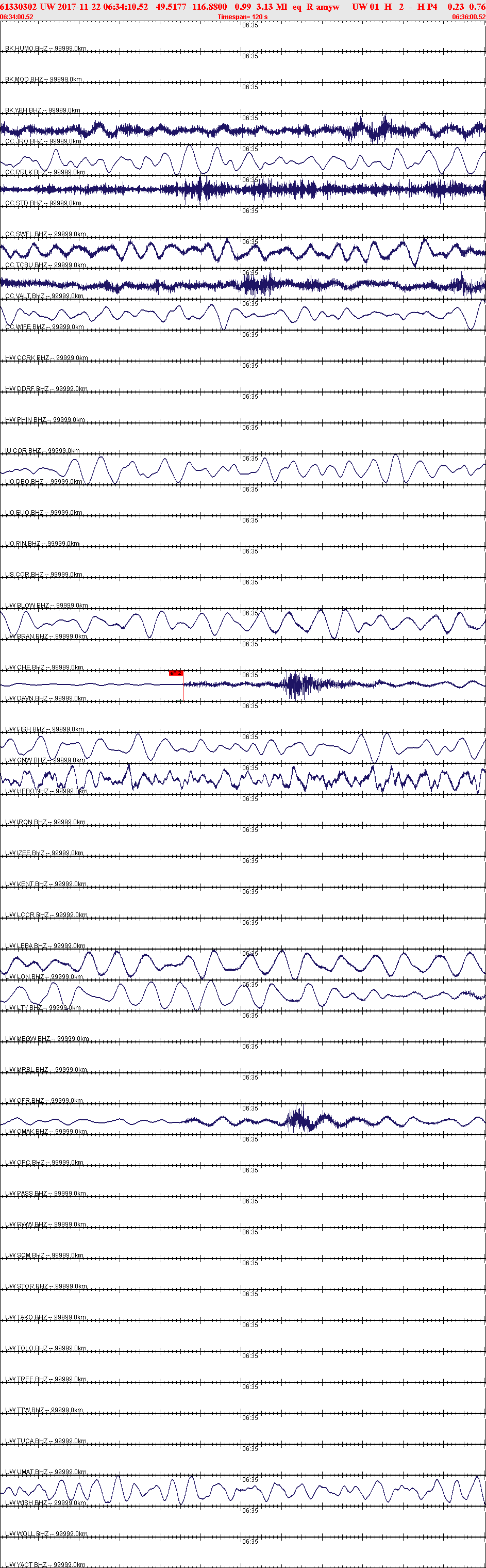The image size is (486, 1568).
Task: Select the UW.LON BHZ station label
Action: click(x=44, y=977)
